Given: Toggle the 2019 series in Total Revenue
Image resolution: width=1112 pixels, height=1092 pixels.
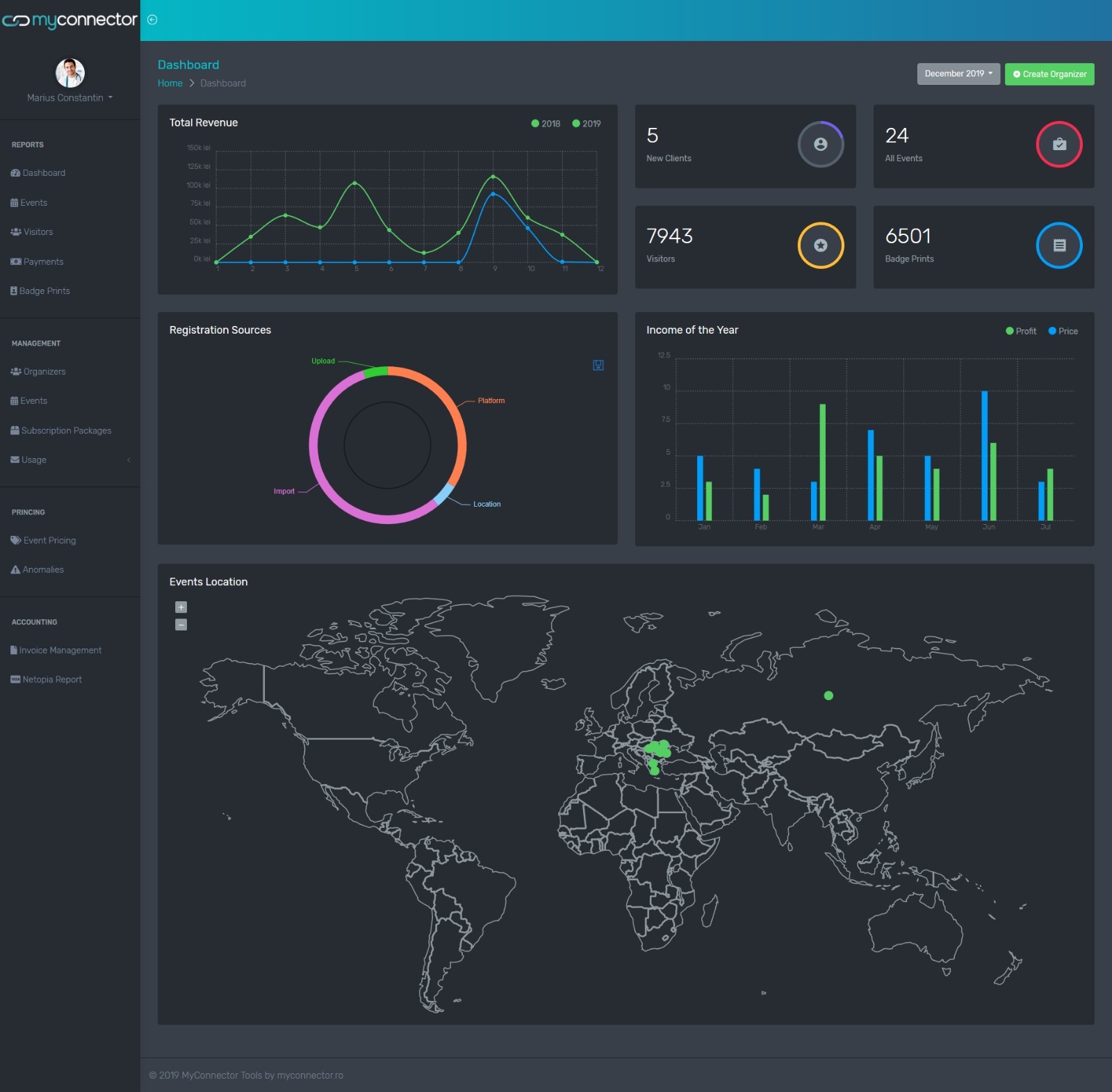Looking at the screenshot, I should 587,124.
